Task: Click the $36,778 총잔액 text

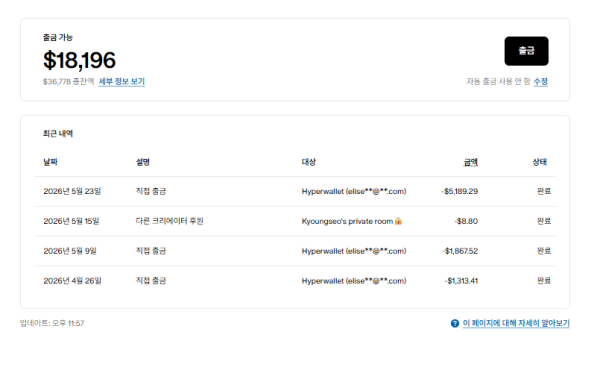Action: point(68,81)
